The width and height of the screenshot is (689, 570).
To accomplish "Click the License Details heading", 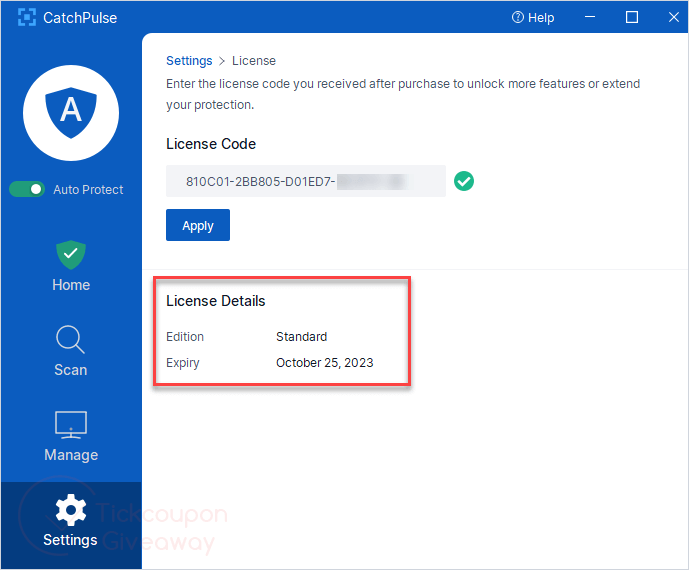I will (x=216, y=301).
